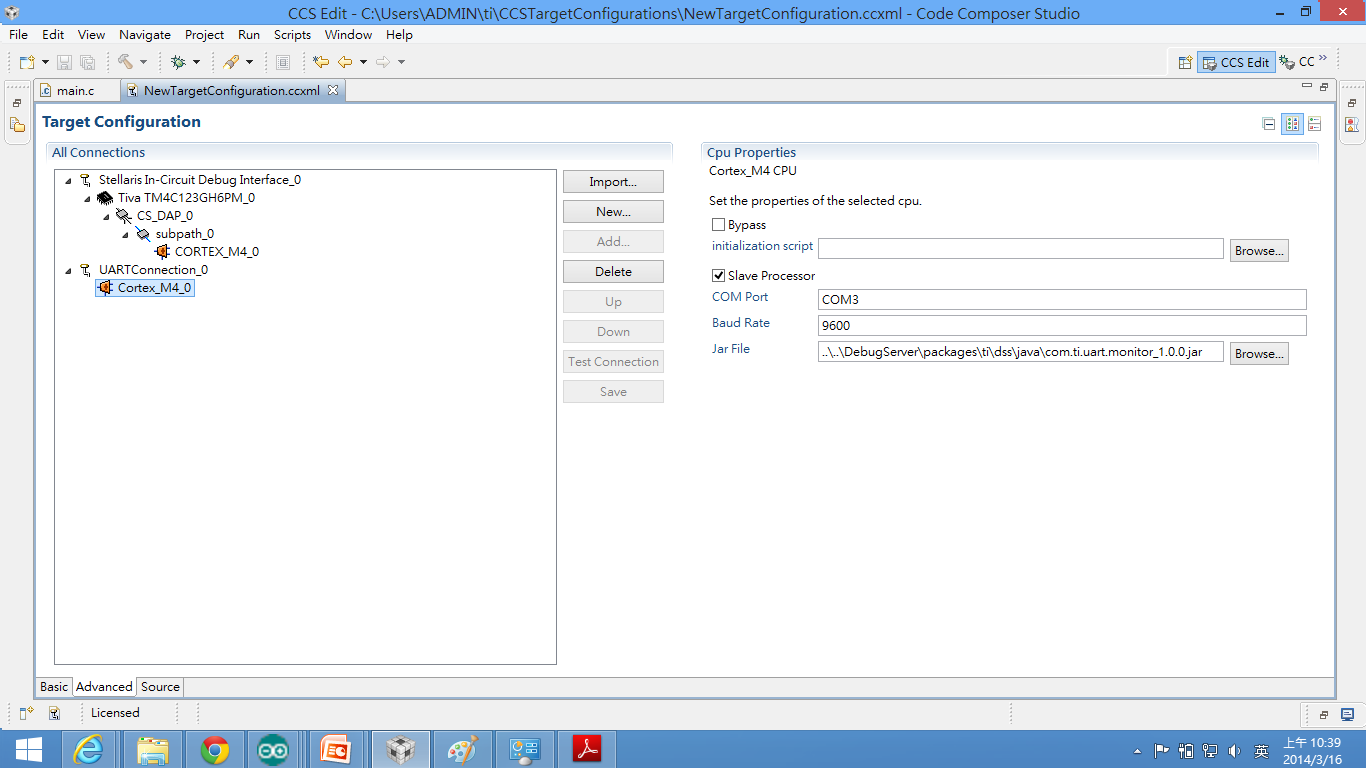Click the yellow Project Explorer sidebar icon
Viewport: 1366px width, 768px height.
coord(17,125)
